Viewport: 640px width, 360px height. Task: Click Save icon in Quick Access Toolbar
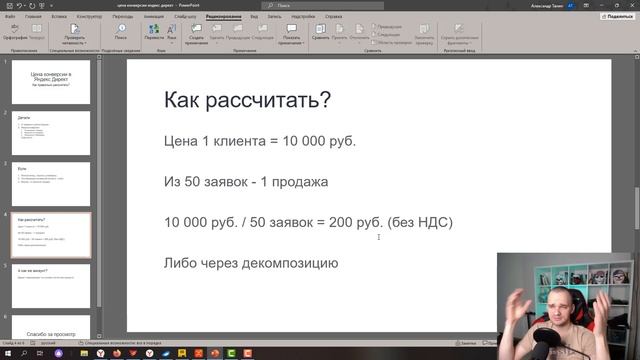point(9,6)
